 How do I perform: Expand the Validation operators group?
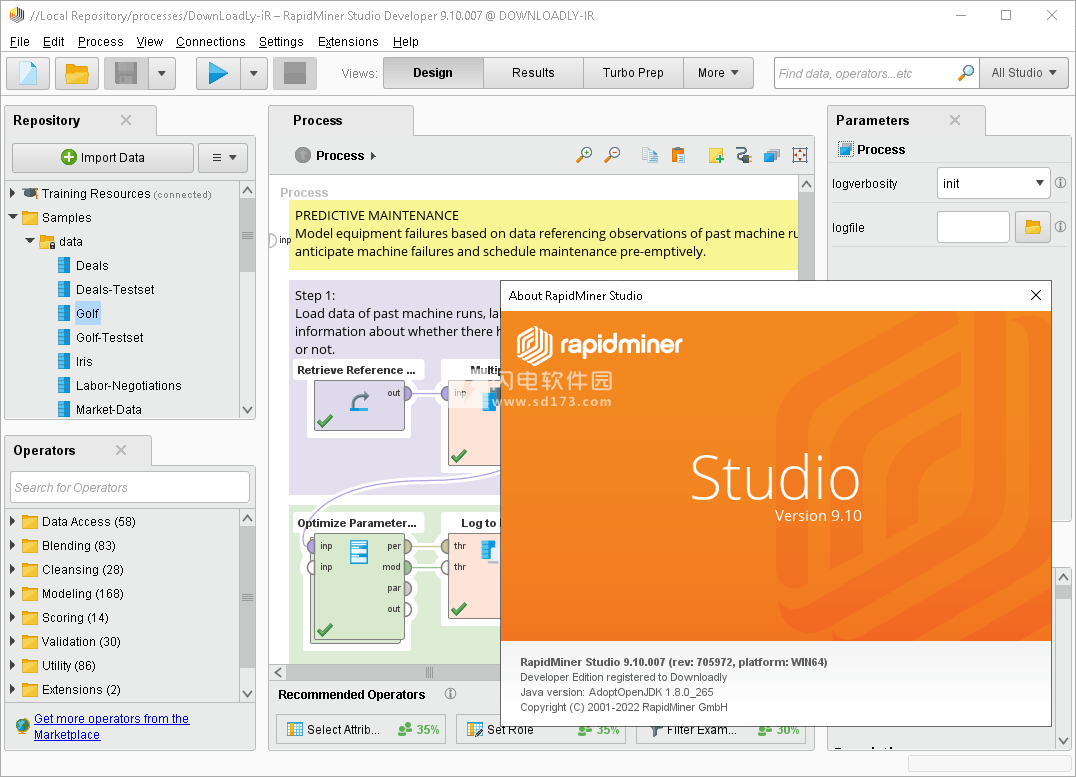12,642
